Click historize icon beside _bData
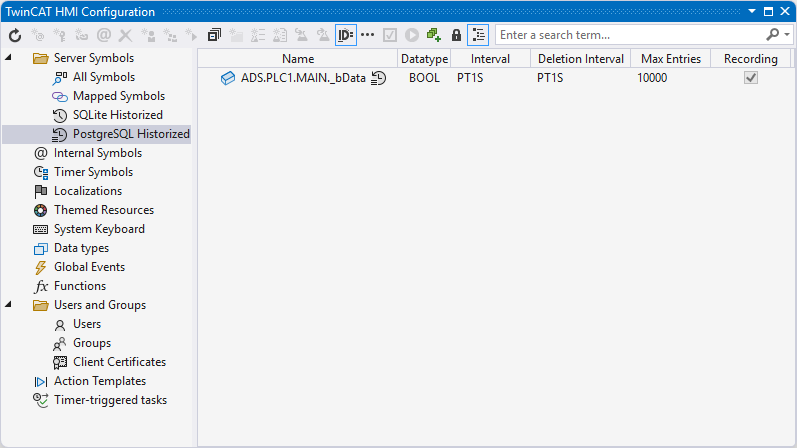Image resolution: width=797 pixels, height=448 pixels. (378, 78)
